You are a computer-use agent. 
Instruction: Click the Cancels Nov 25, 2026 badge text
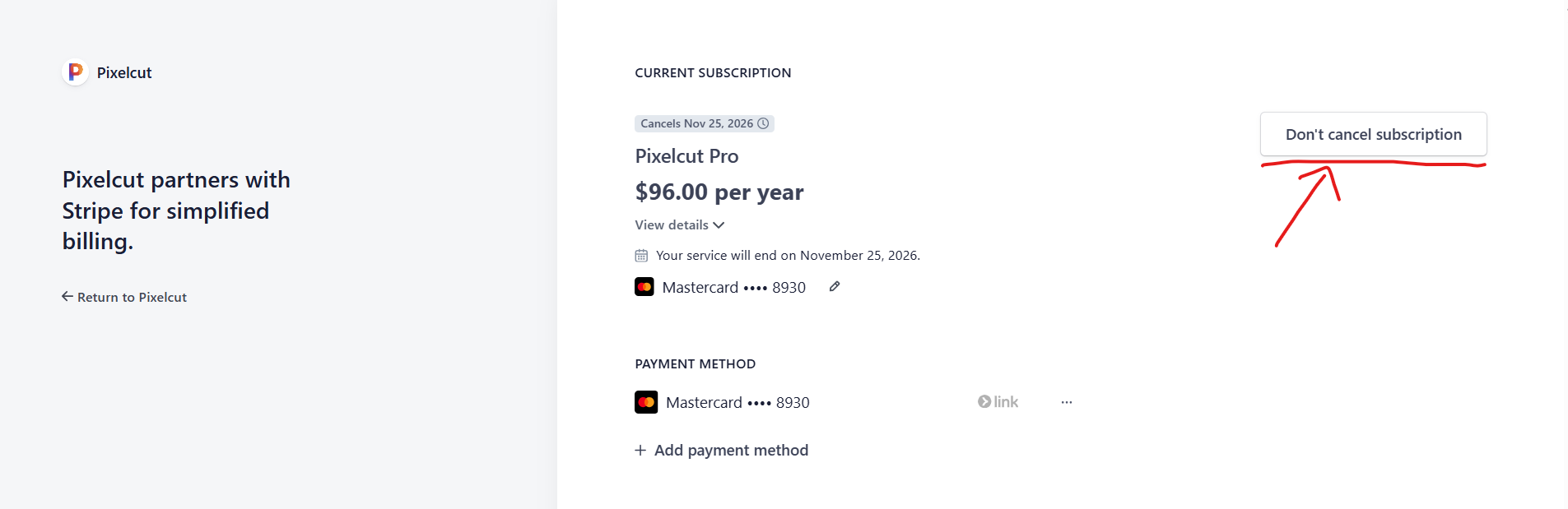point(696,123)
